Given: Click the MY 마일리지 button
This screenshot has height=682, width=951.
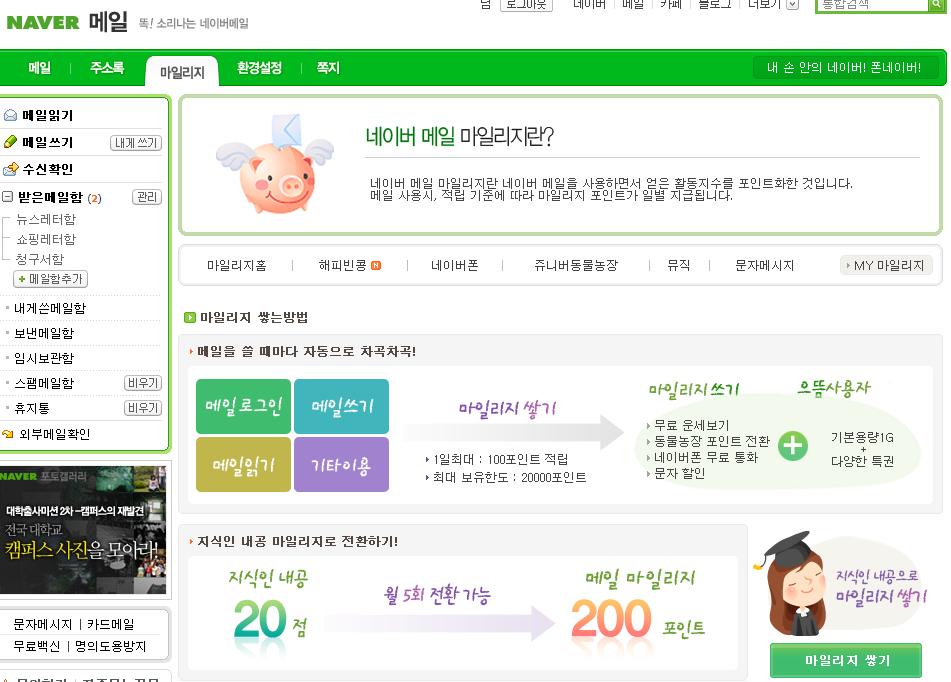Looking at the screenshot, I should click(x=885, y=265).
